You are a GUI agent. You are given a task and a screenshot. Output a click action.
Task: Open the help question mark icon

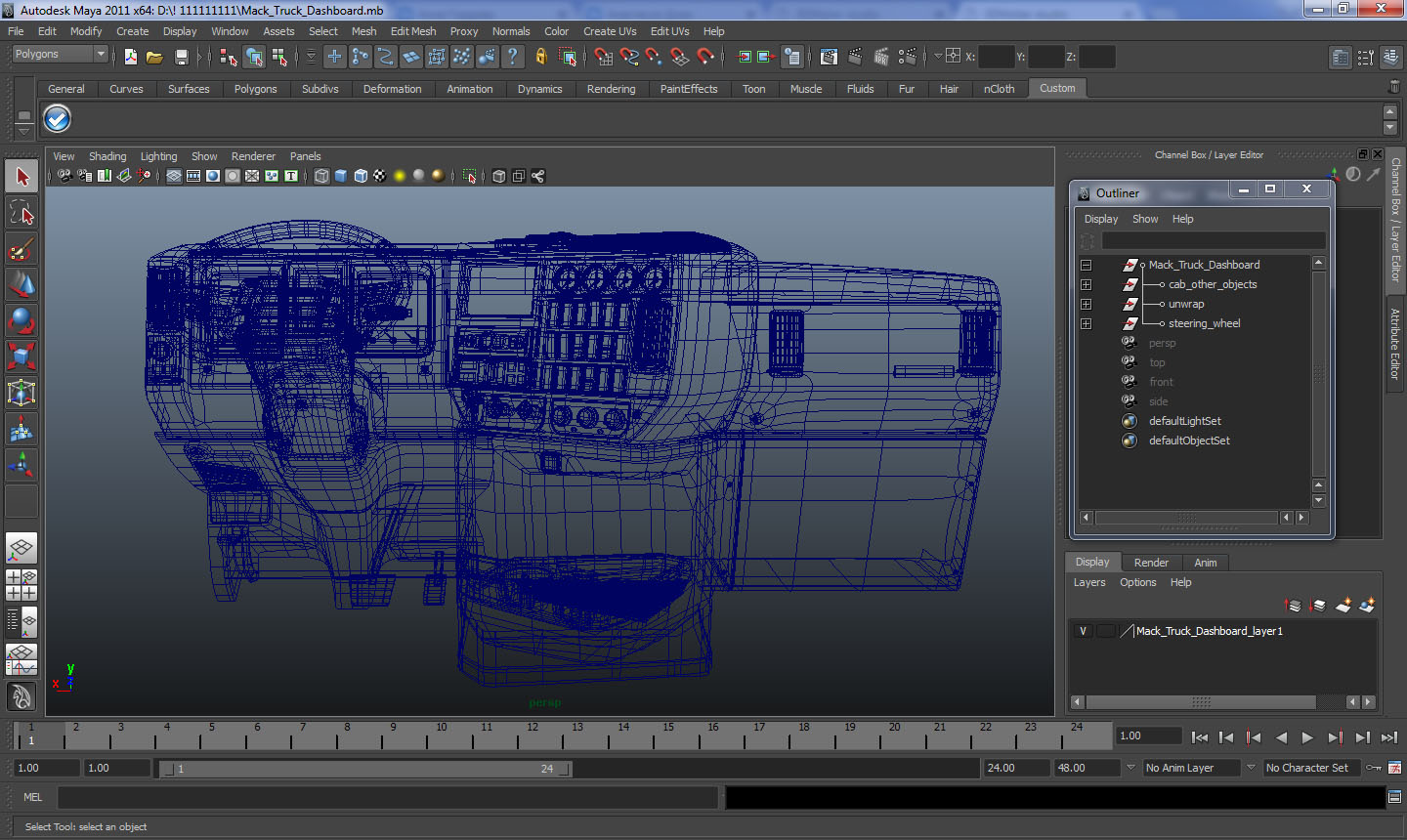point(512,57)
